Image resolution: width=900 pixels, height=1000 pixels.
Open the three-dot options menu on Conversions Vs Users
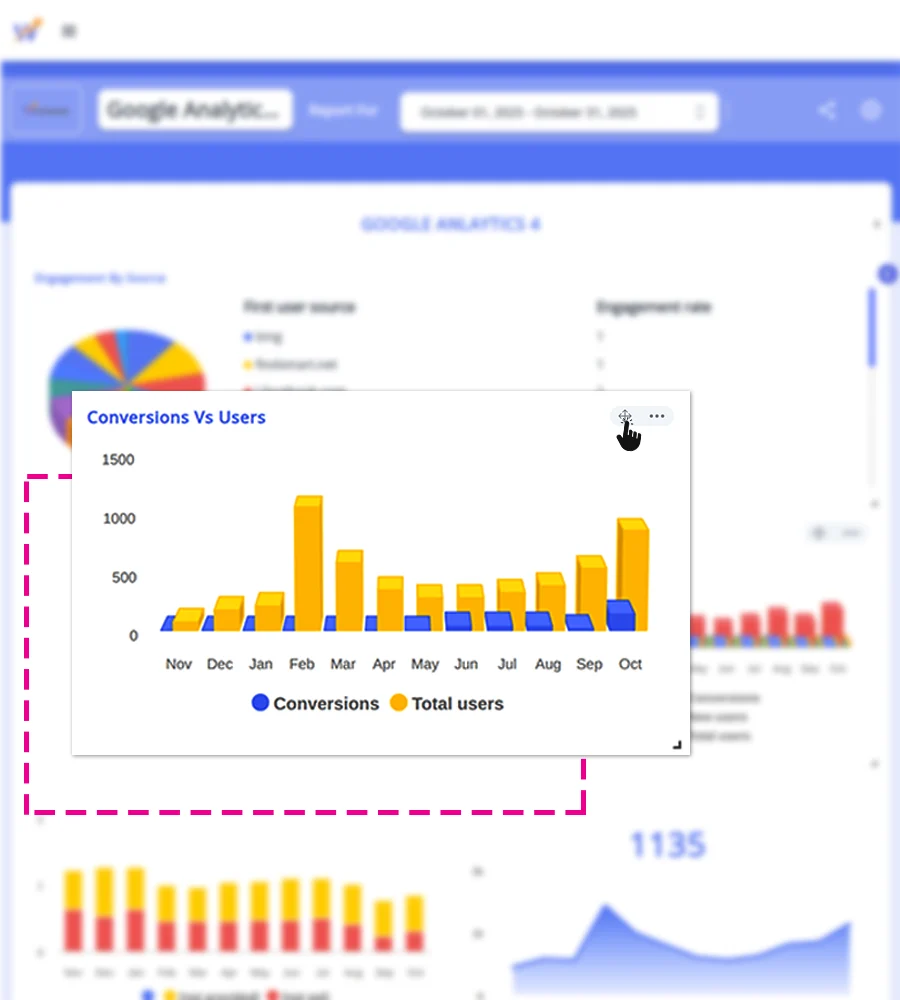[x=657, y=416]
